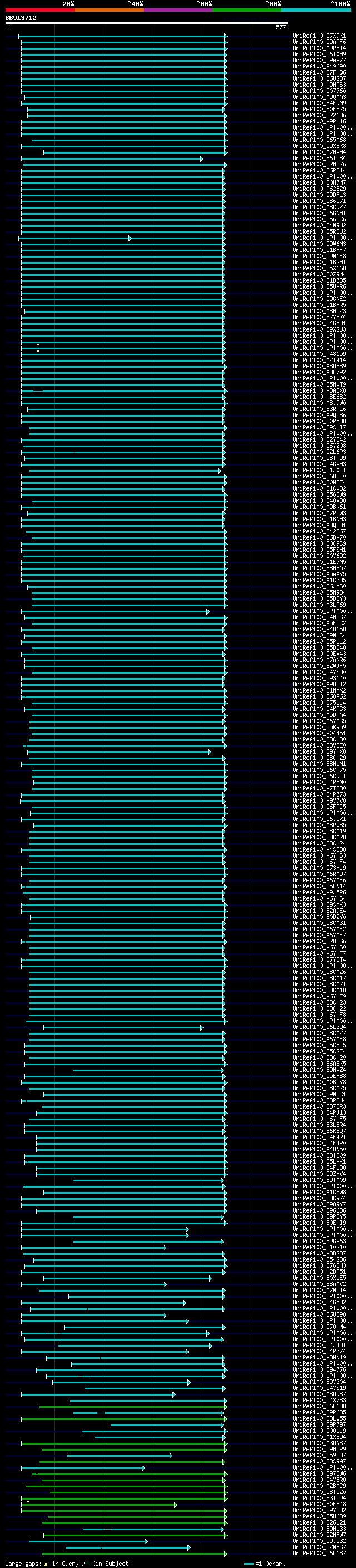Click the short alignment bar of UniRef100_Q9YHX0
Viewport: 356px width, 1568px height.
(119, 753)
